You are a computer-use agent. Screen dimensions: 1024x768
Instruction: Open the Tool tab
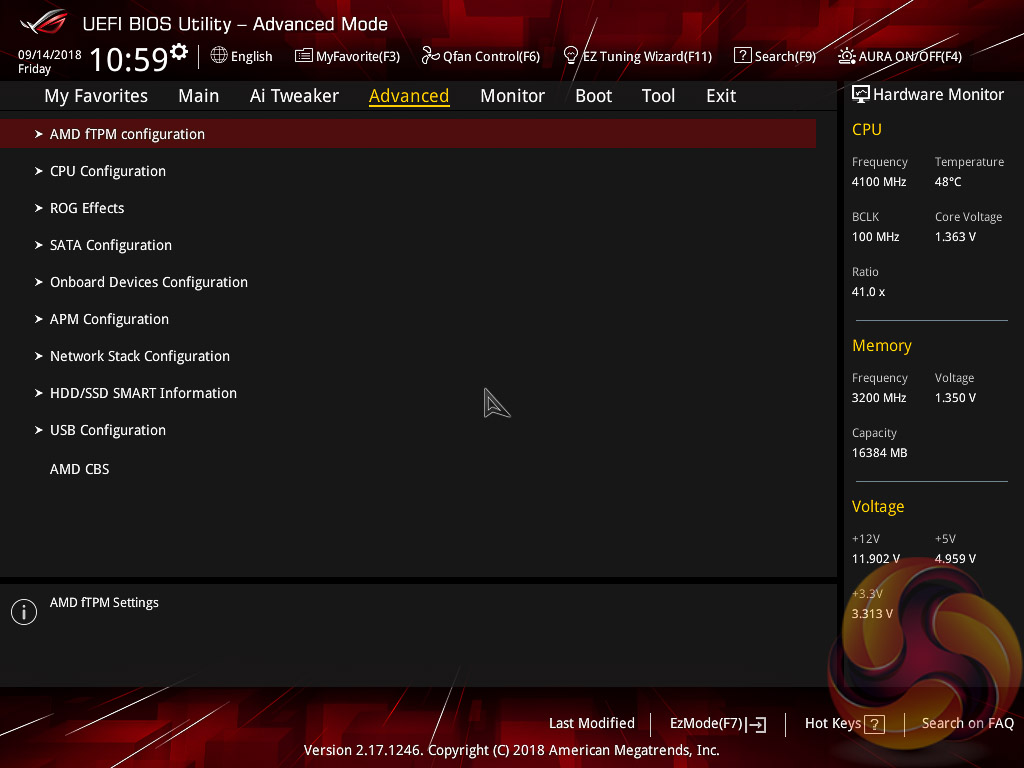[658, 96]
